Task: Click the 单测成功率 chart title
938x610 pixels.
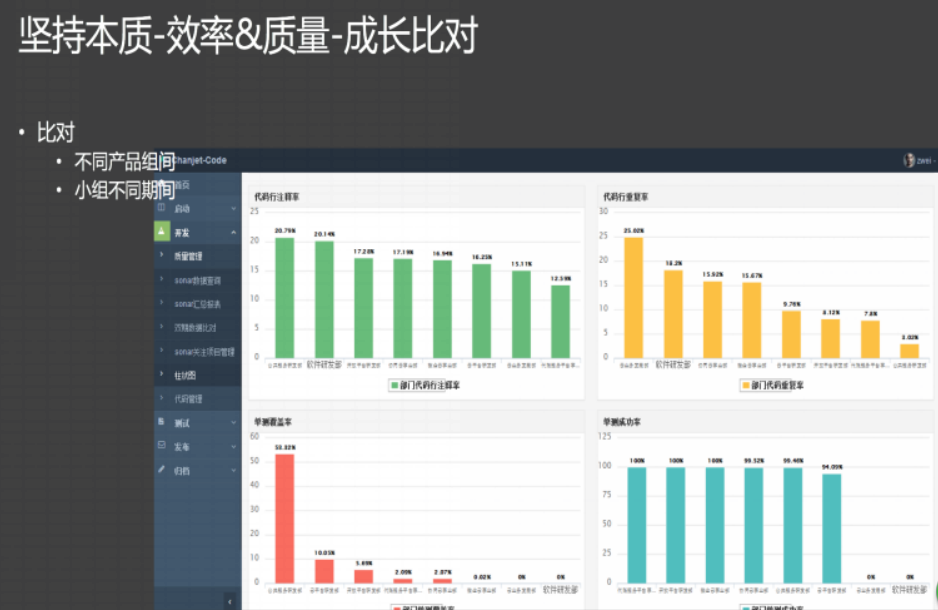Action: (x=622, y=422)
